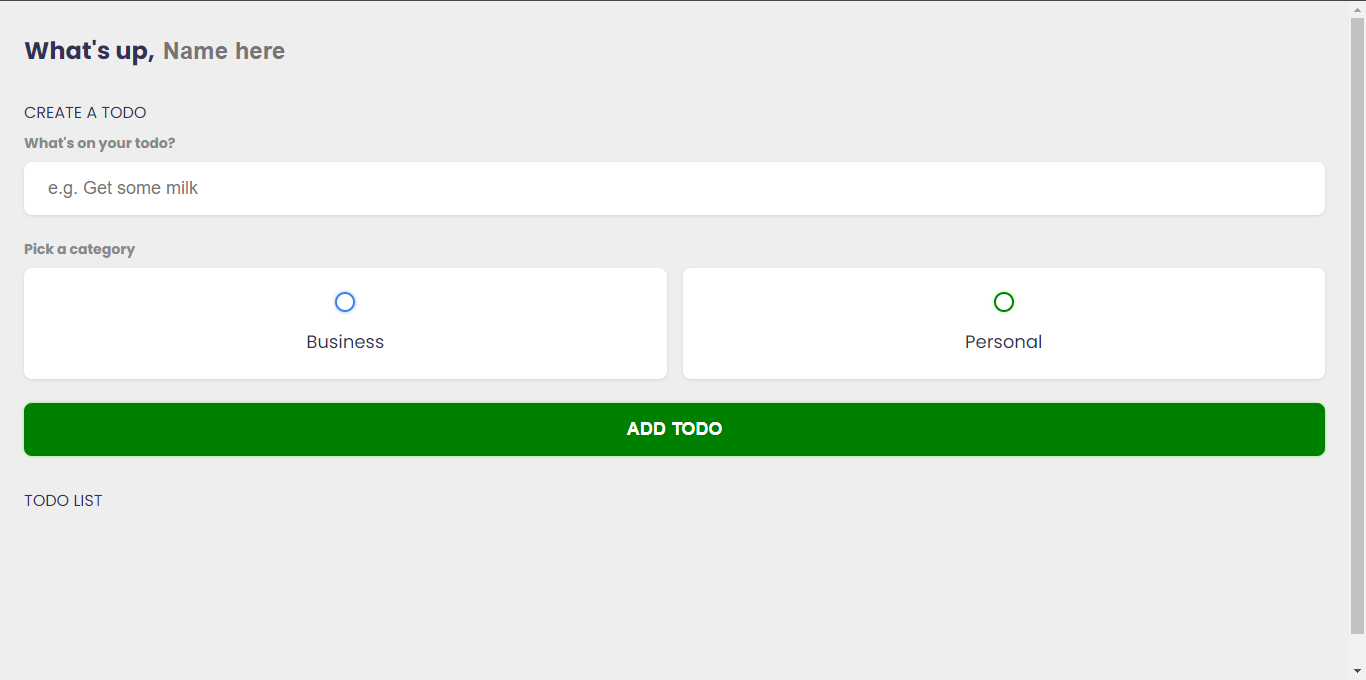This screenshot has height=680, width=1366.
Task: Click the "What's up," greeting text
Action: [x=89, y=51]
